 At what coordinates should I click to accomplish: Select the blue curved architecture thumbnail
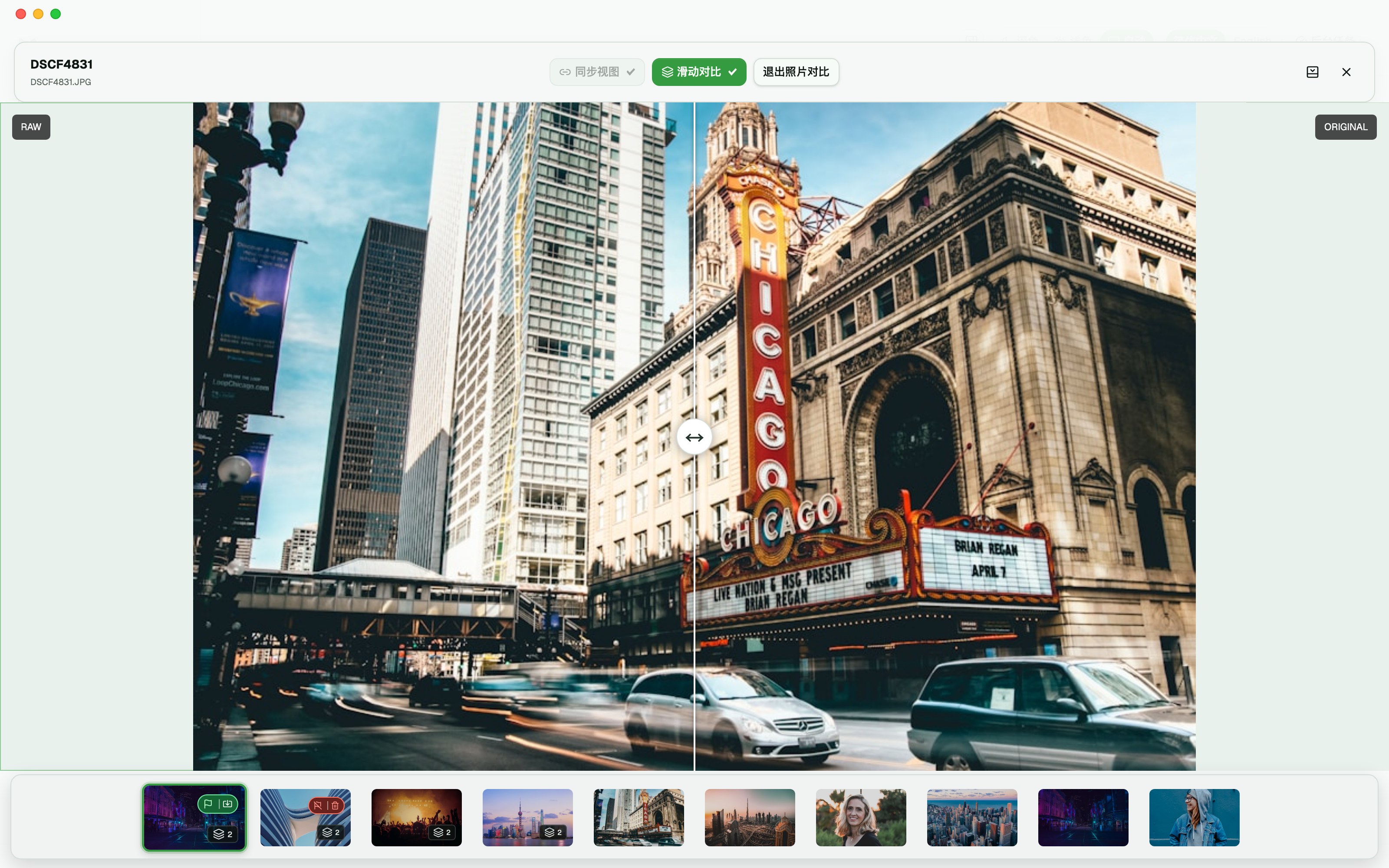(305, 817)
